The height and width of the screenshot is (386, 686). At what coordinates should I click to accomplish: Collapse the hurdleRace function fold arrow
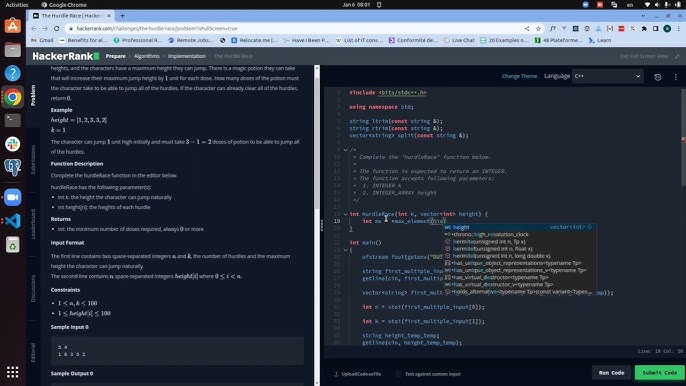click(346, 214)
